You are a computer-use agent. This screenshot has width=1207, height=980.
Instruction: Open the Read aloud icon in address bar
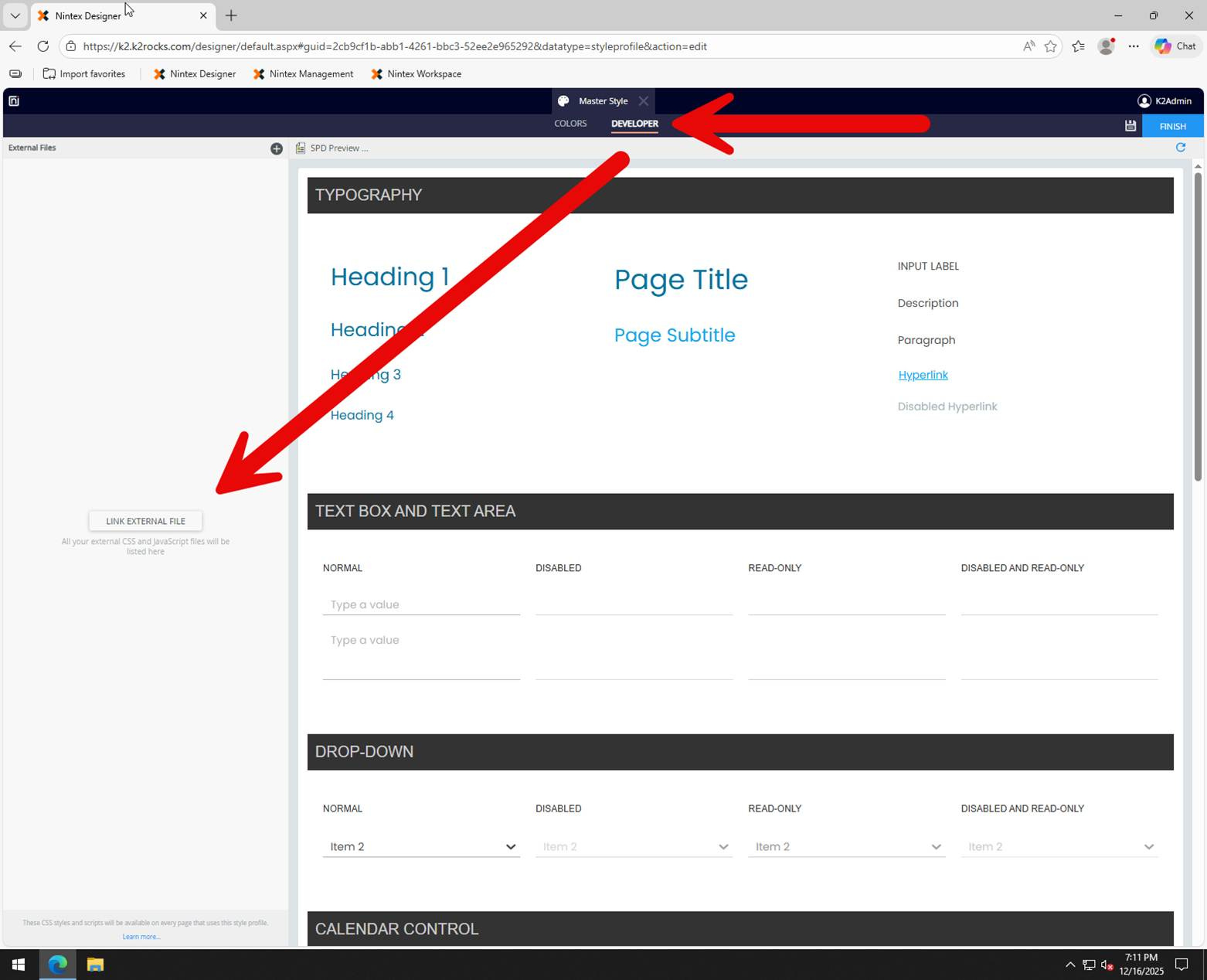click(x=1028, y=46)
